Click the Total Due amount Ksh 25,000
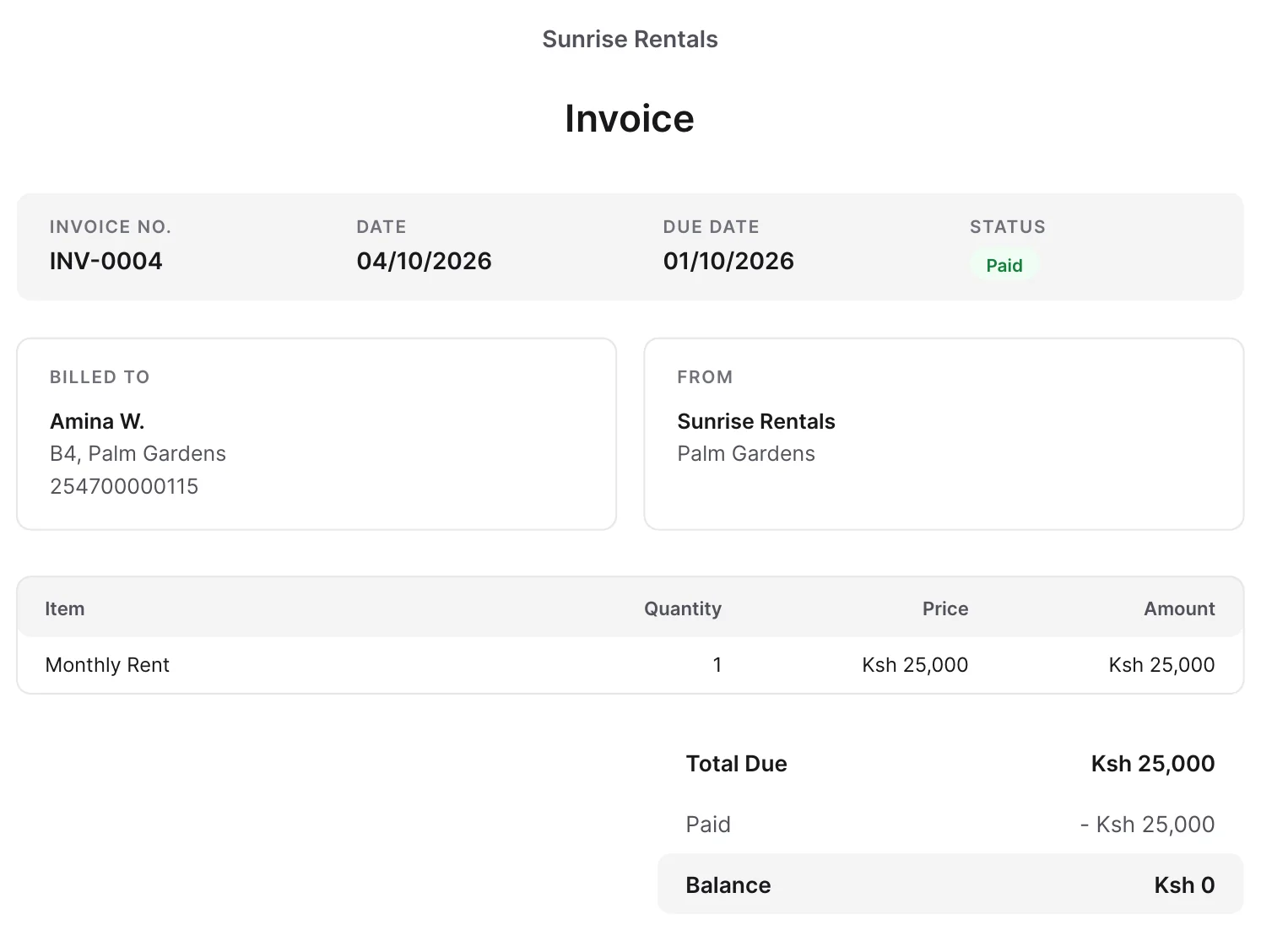This screenshot has height=952, width=1261. coord(1153,764)
